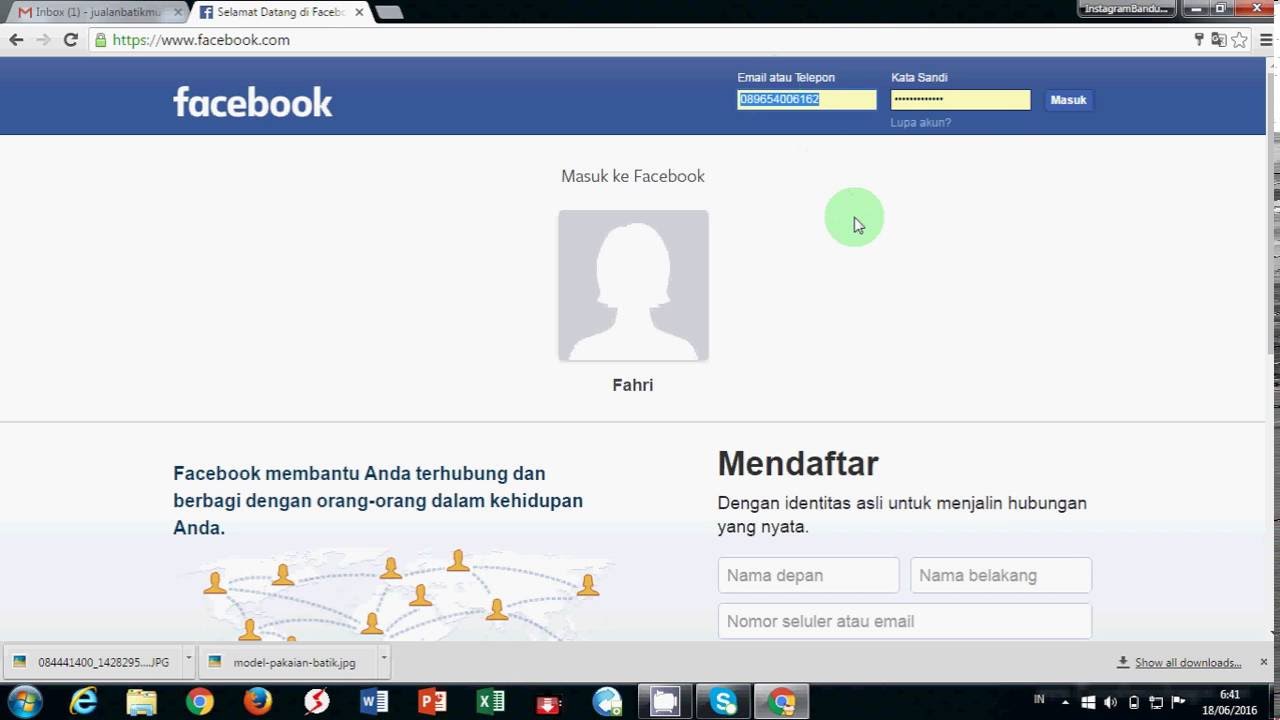Image resolution: width=1280 pixels, height=720 pixels.
Task: Click the Fahri account name
Action: click(x=633, y=385)
